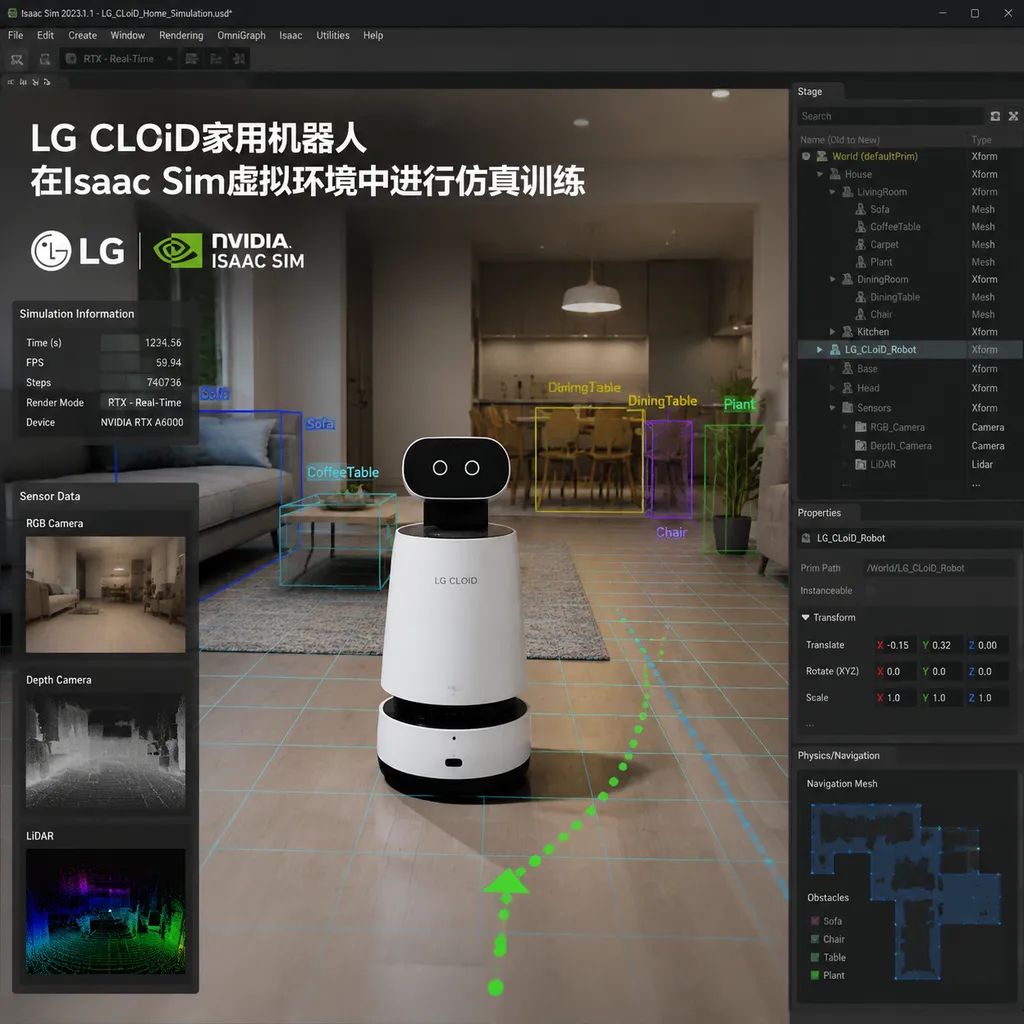Edit the Translate X value -0.15
Image resolution: width=1024 pixels, height=1024 pixels.
coord(895,645)
